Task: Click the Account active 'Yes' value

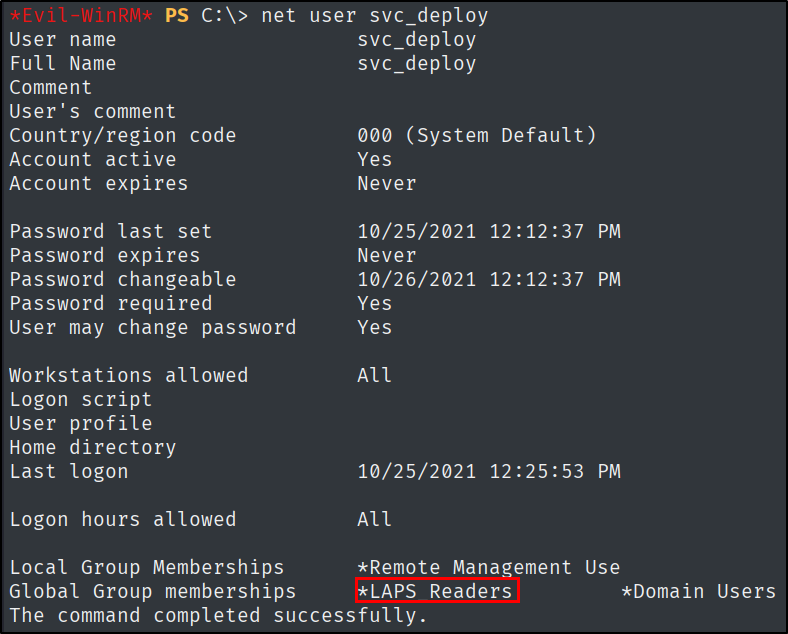Action: coord(374,160)
